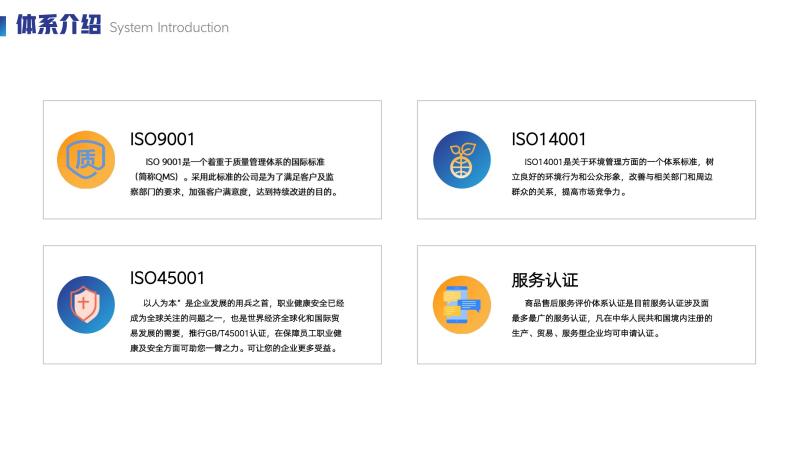Select the 服务认证 heading
The height and width of the screenshot is (450, 800).
pos(545,280)
